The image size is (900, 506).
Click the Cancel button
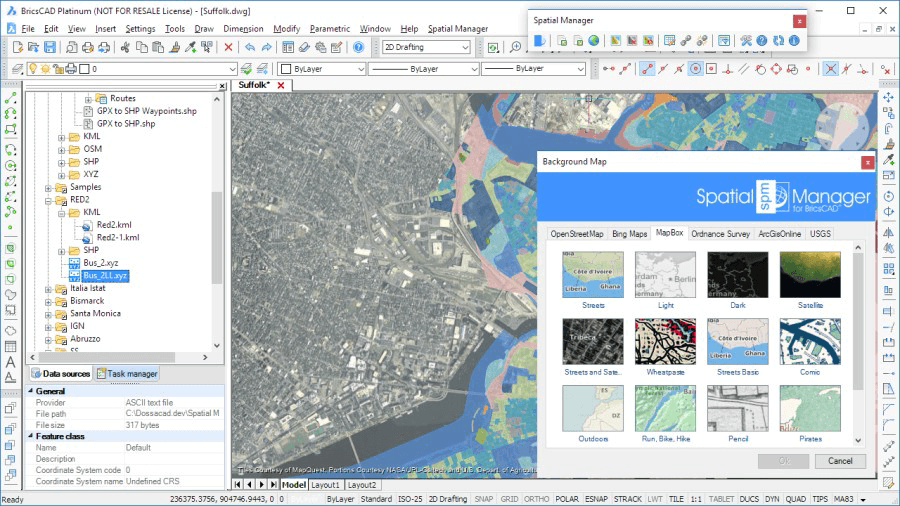point(840,461)
